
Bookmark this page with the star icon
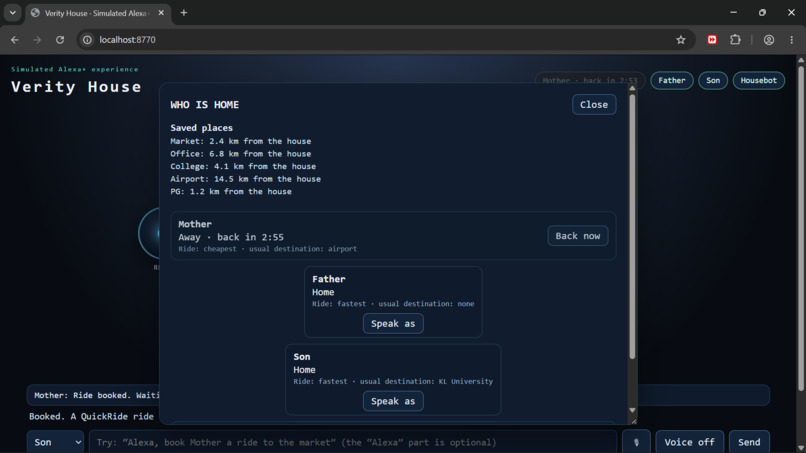[681, 40]
